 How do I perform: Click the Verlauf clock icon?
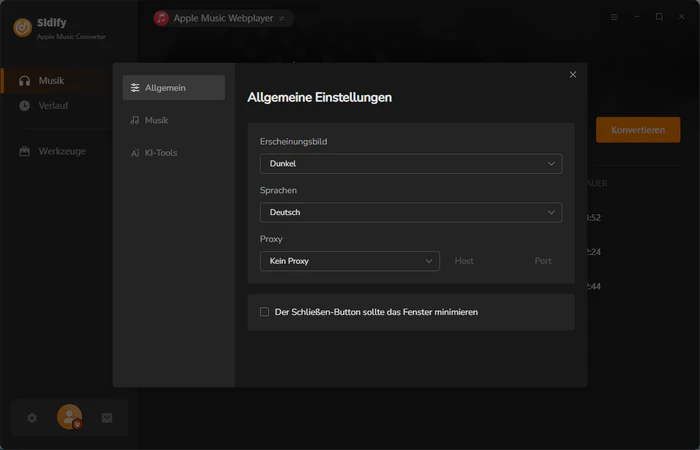(x=25, y=105)
